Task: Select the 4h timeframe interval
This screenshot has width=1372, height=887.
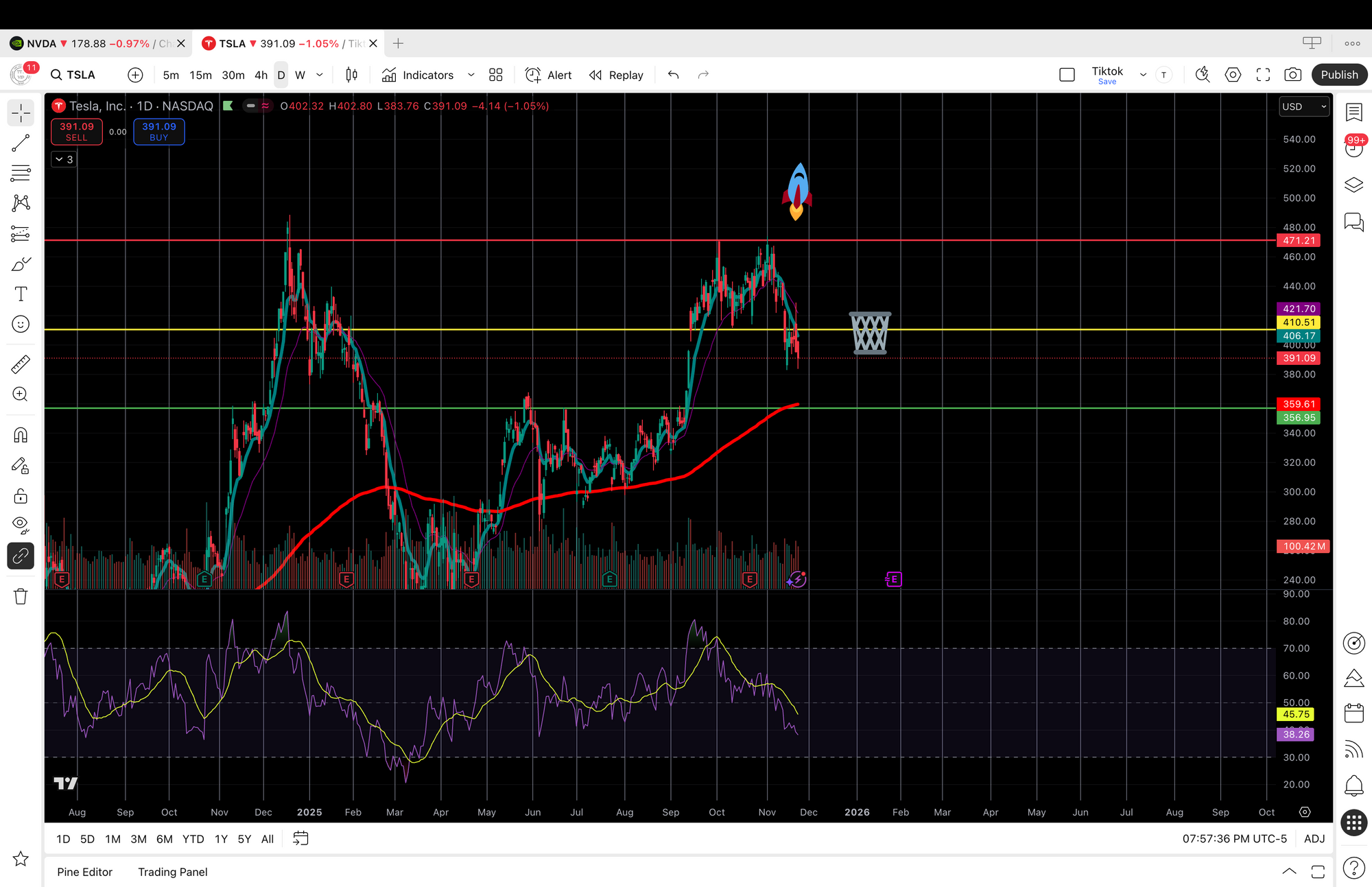Action: 261,75
